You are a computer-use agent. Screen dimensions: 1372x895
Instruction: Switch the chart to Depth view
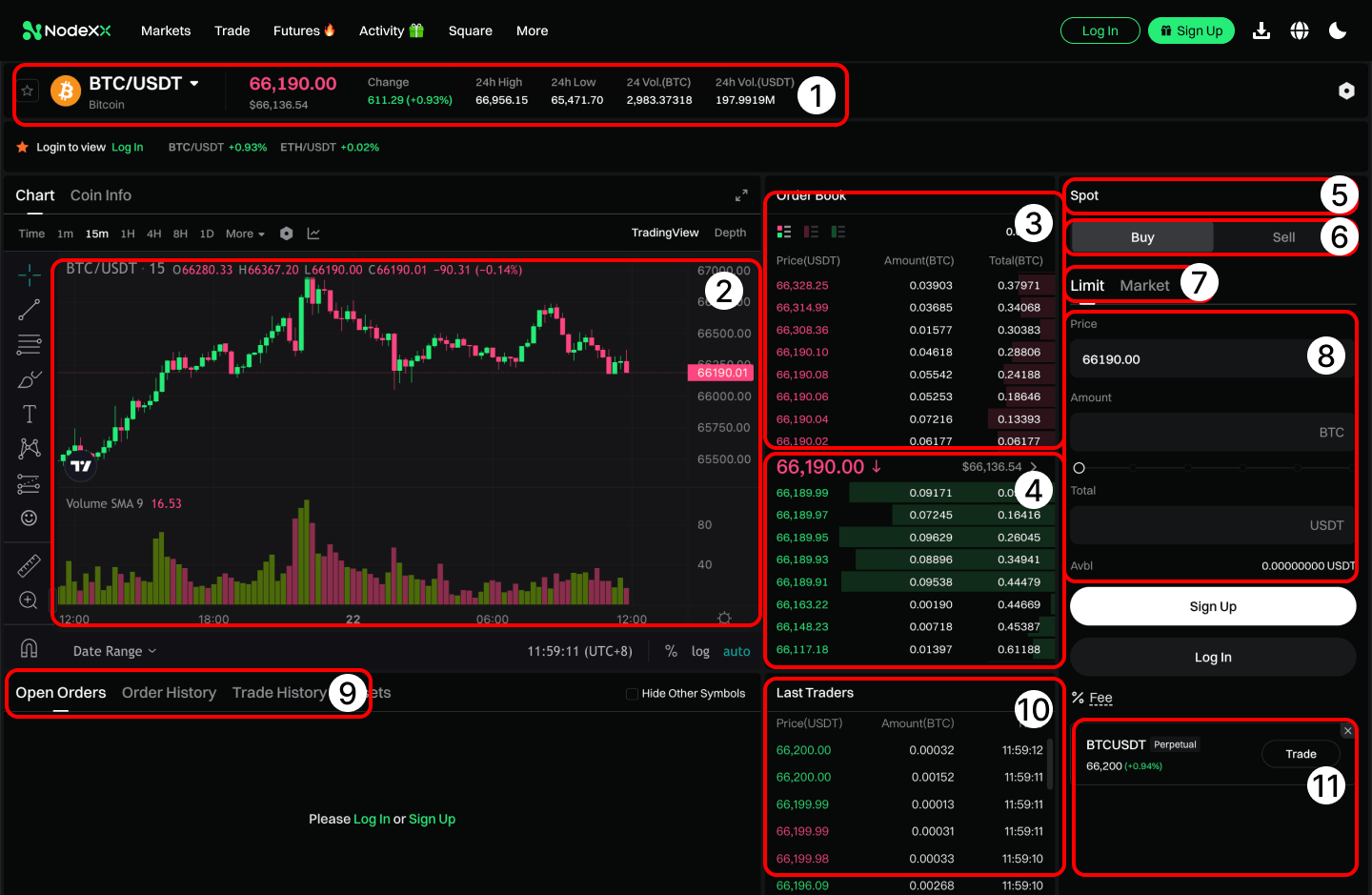coord(730,233)
